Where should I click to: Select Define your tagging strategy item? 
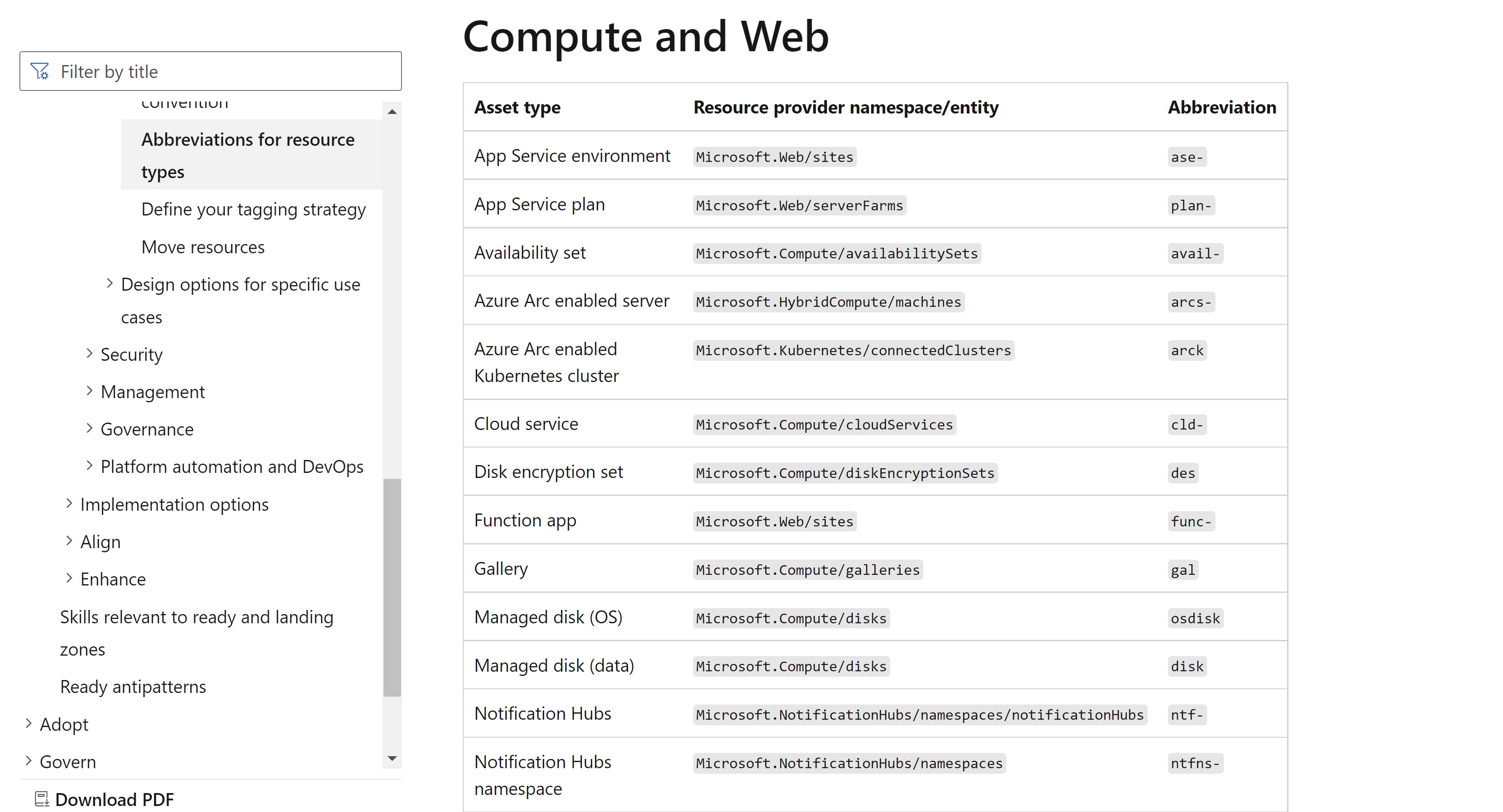pos(254,209)
